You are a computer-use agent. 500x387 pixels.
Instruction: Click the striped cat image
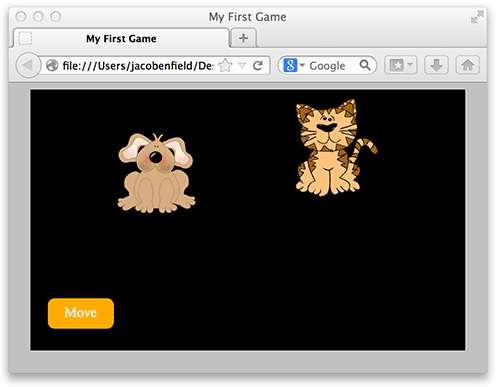click(x=336, y=147)
